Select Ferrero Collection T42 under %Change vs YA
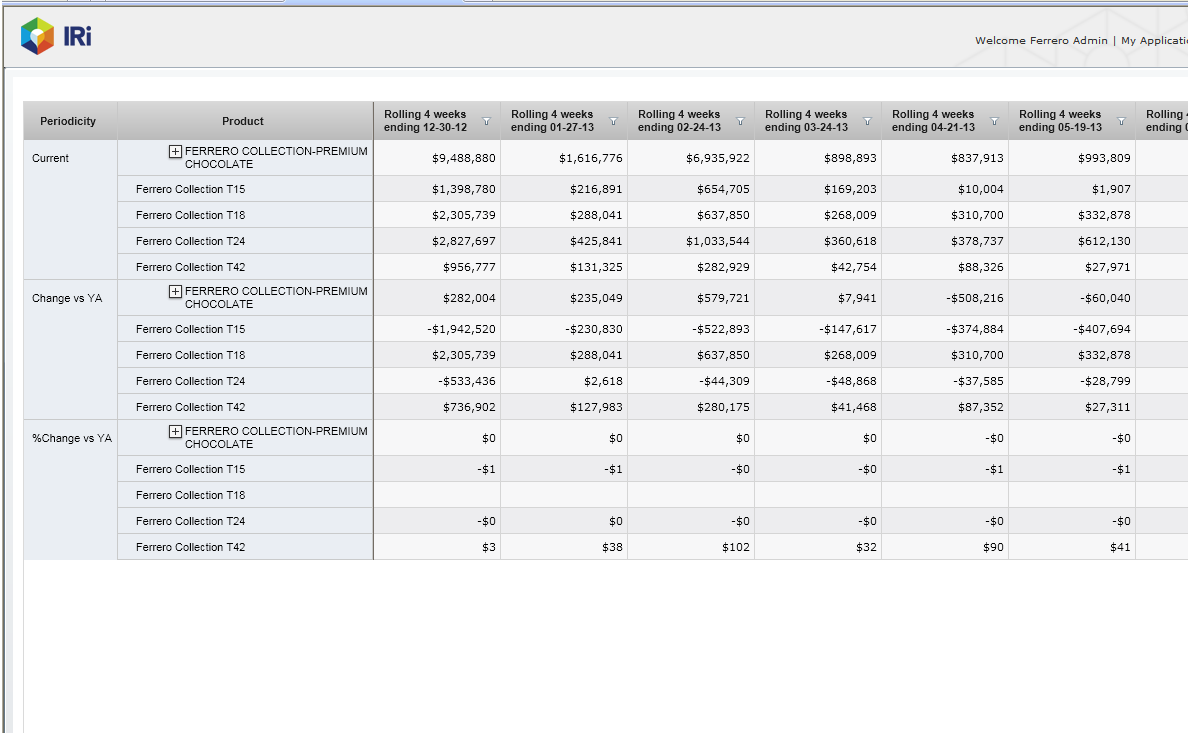This screenshot has width=1188, height=733. (190, 547)
